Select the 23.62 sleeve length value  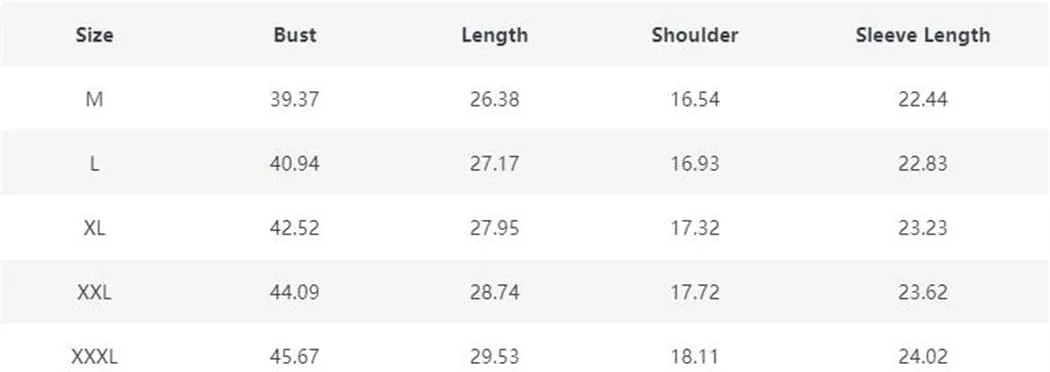[922, 292]
